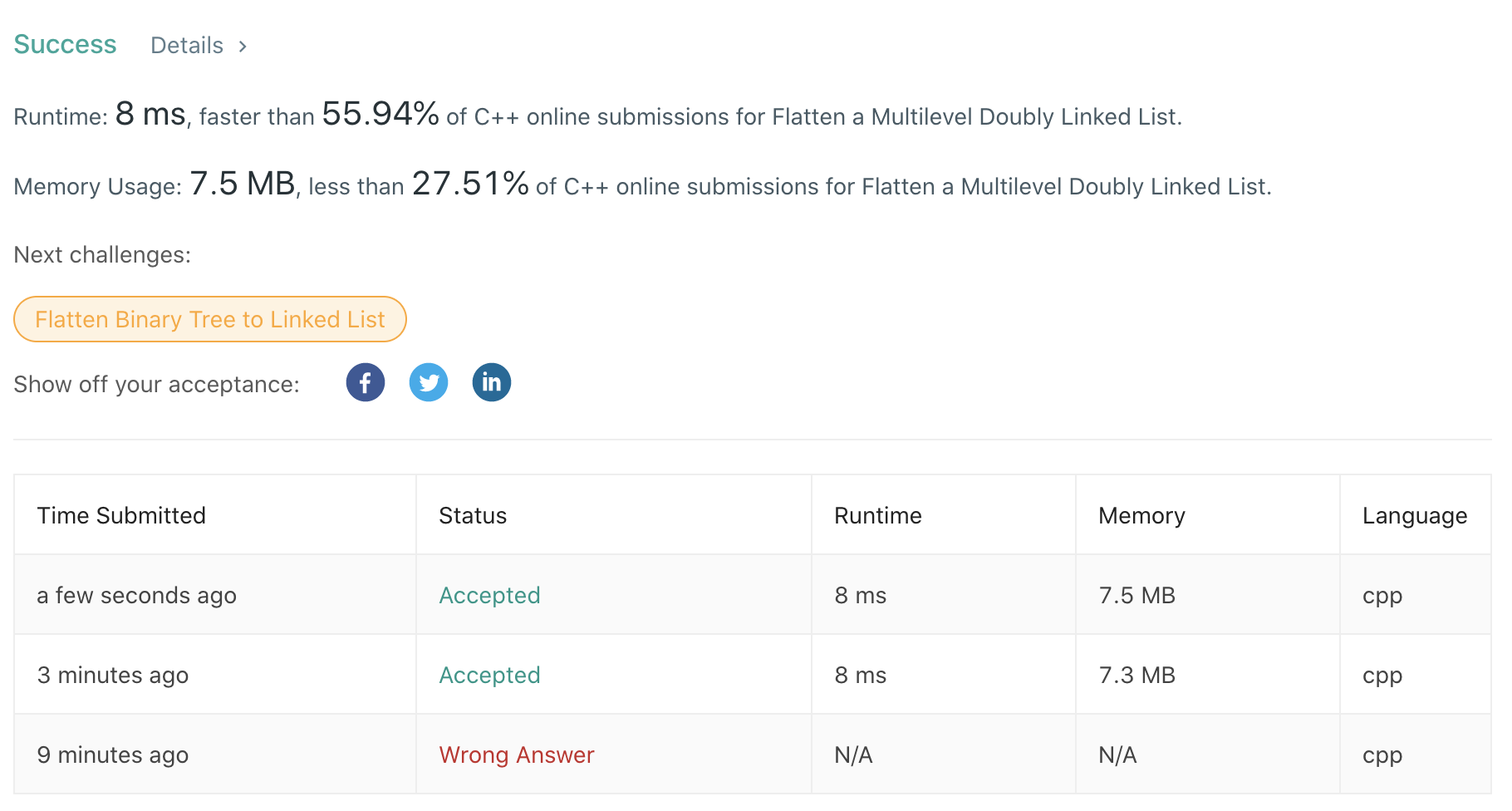Screen dimensions: 1512x811
Task: Share acceptance on Twitter
Action: [x=429, y=383]
